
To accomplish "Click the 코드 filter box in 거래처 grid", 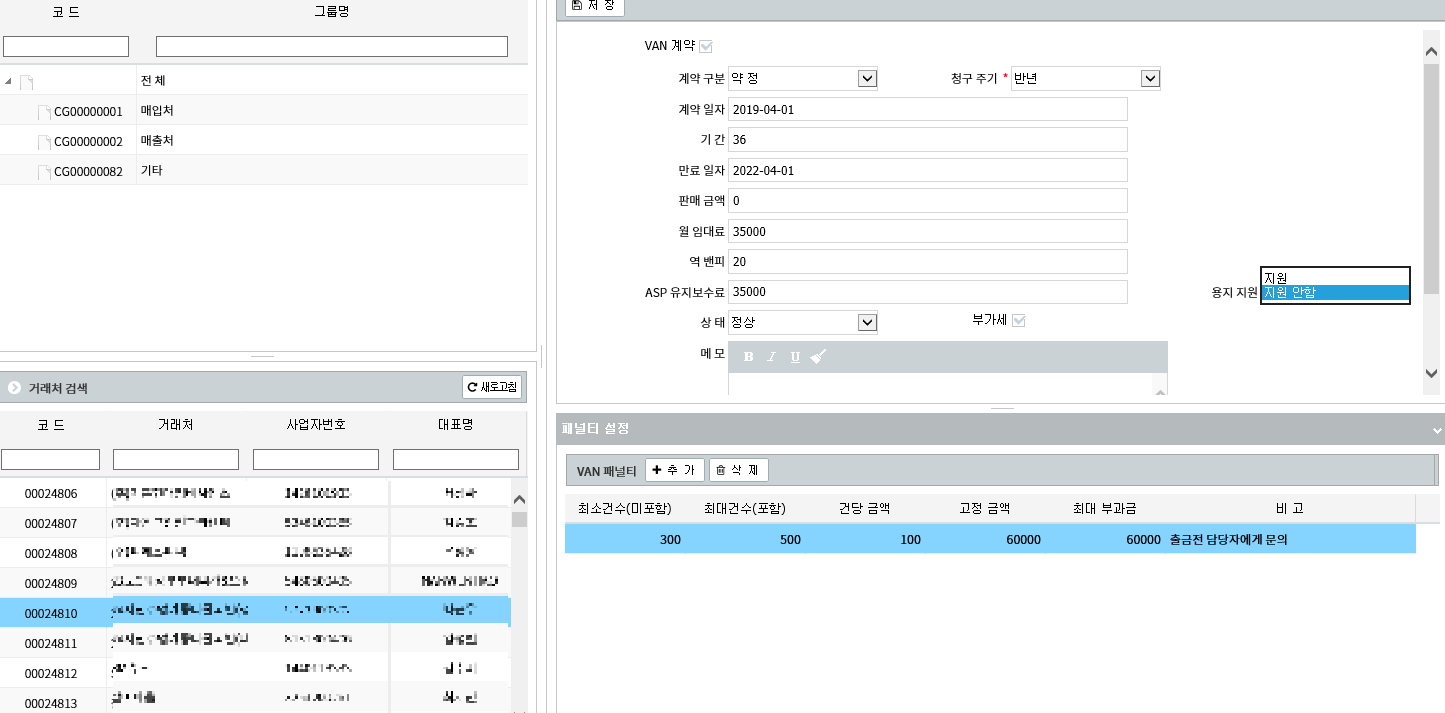I will pyautogui.click(x=51, y=459).
